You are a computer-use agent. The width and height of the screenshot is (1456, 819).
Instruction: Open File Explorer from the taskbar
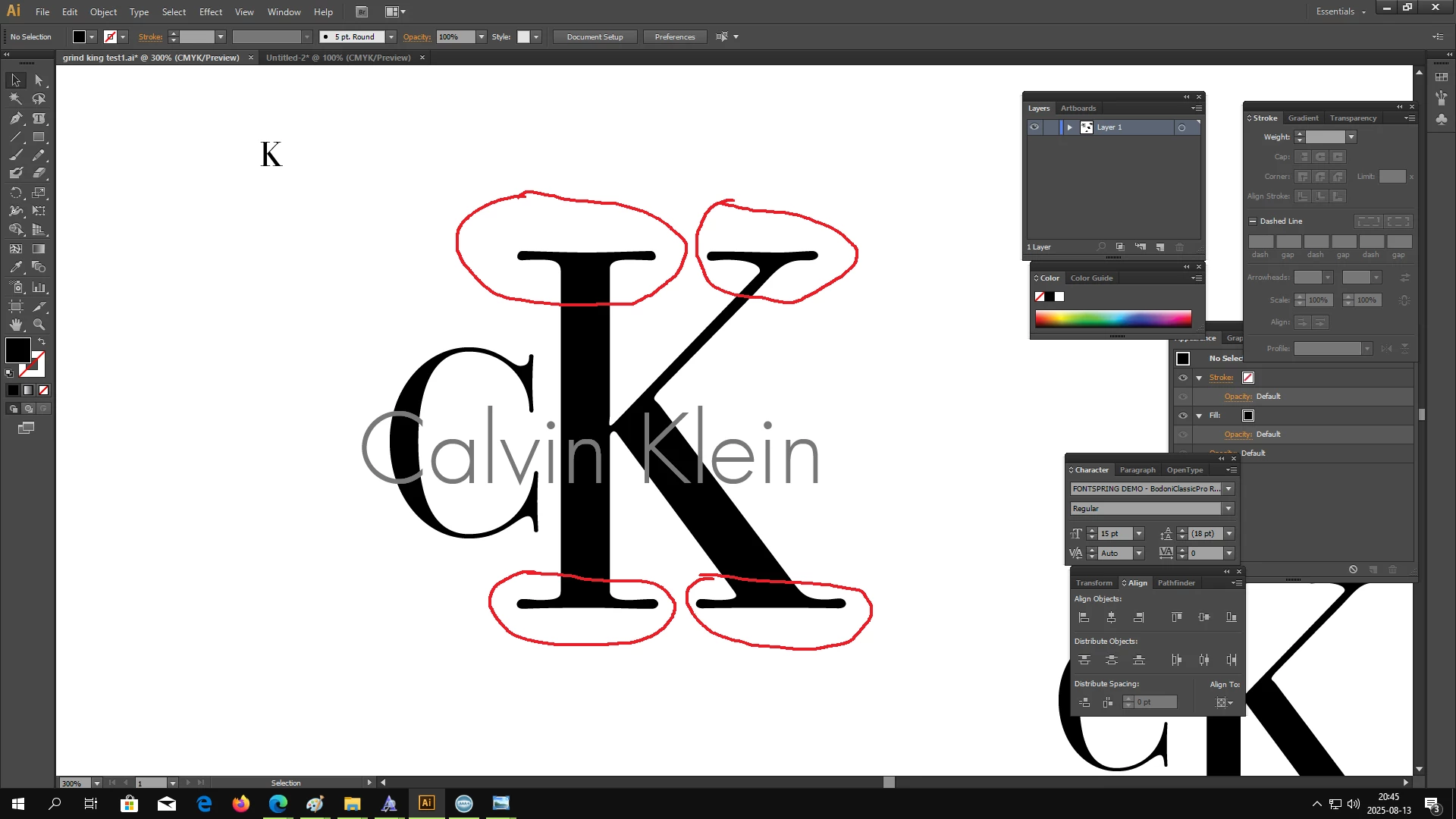[x=352, y=803]
